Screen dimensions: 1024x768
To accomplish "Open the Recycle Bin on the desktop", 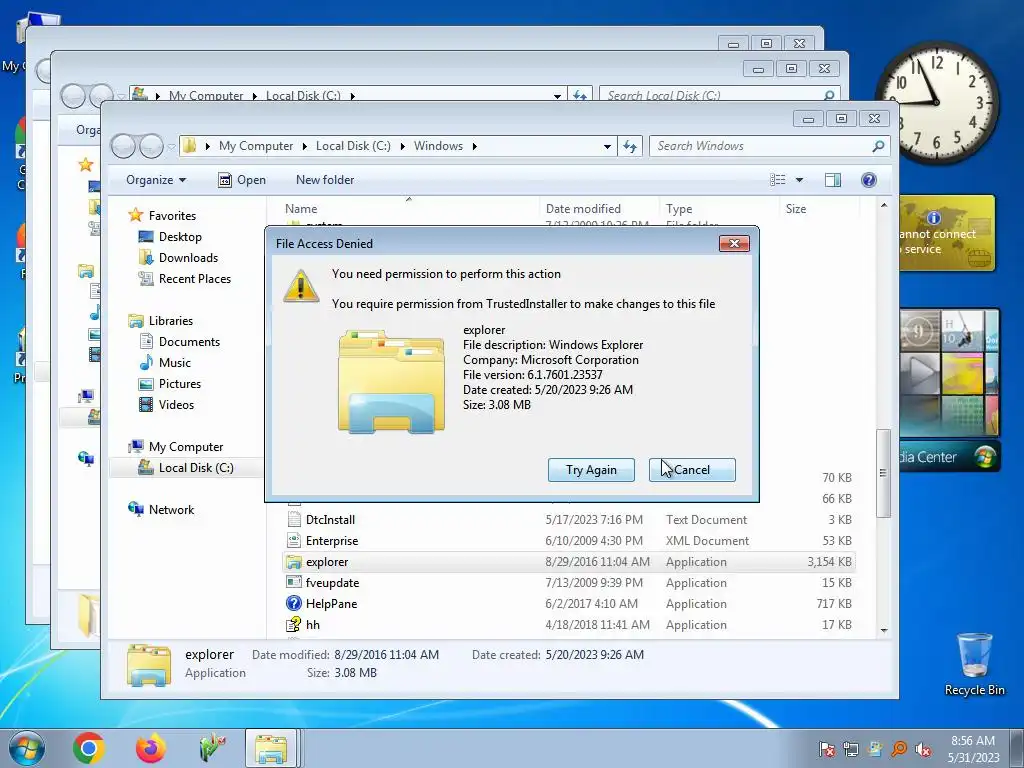I will (974, 664).
